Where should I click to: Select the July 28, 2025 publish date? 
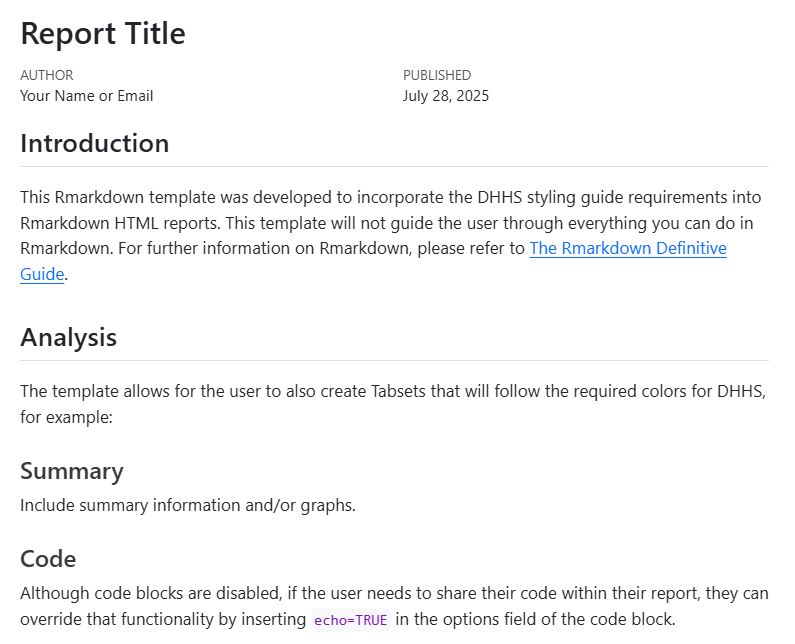[446, 96]
